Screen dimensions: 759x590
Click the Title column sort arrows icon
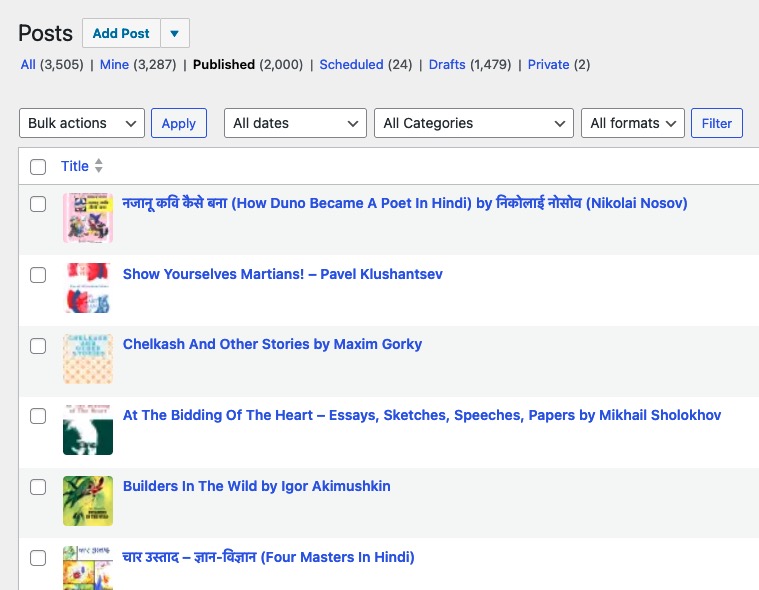(x=98, y=167)
